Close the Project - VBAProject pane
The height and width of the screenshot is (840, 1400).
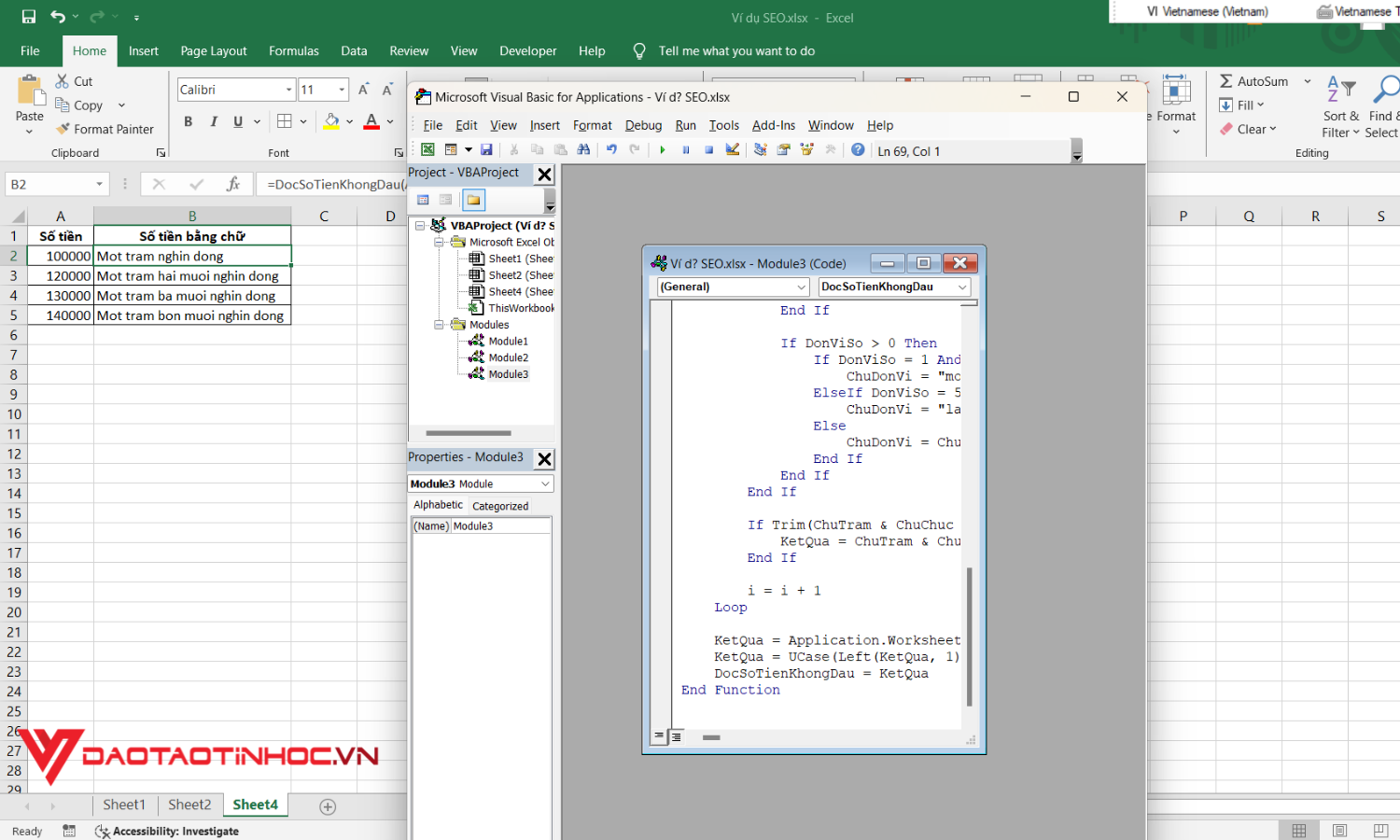tap(545, 175)
